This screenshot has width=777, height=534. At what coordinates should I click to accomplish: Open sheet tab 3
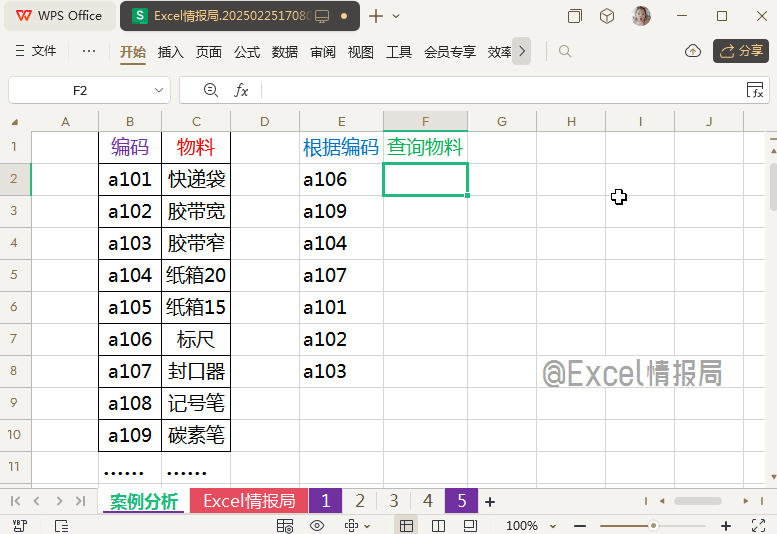pyautogui.click(x=394, y=501)
